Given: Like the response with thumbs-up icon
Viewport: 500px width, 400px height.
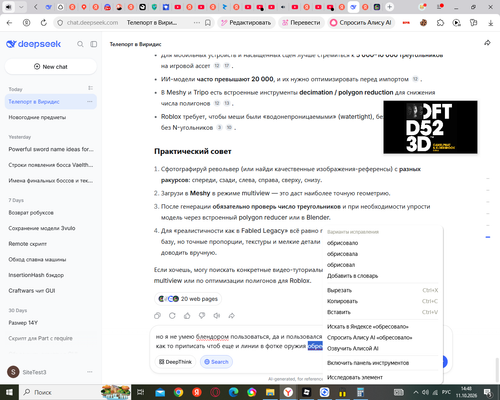Looking at the screenshot, I should 187,315.
